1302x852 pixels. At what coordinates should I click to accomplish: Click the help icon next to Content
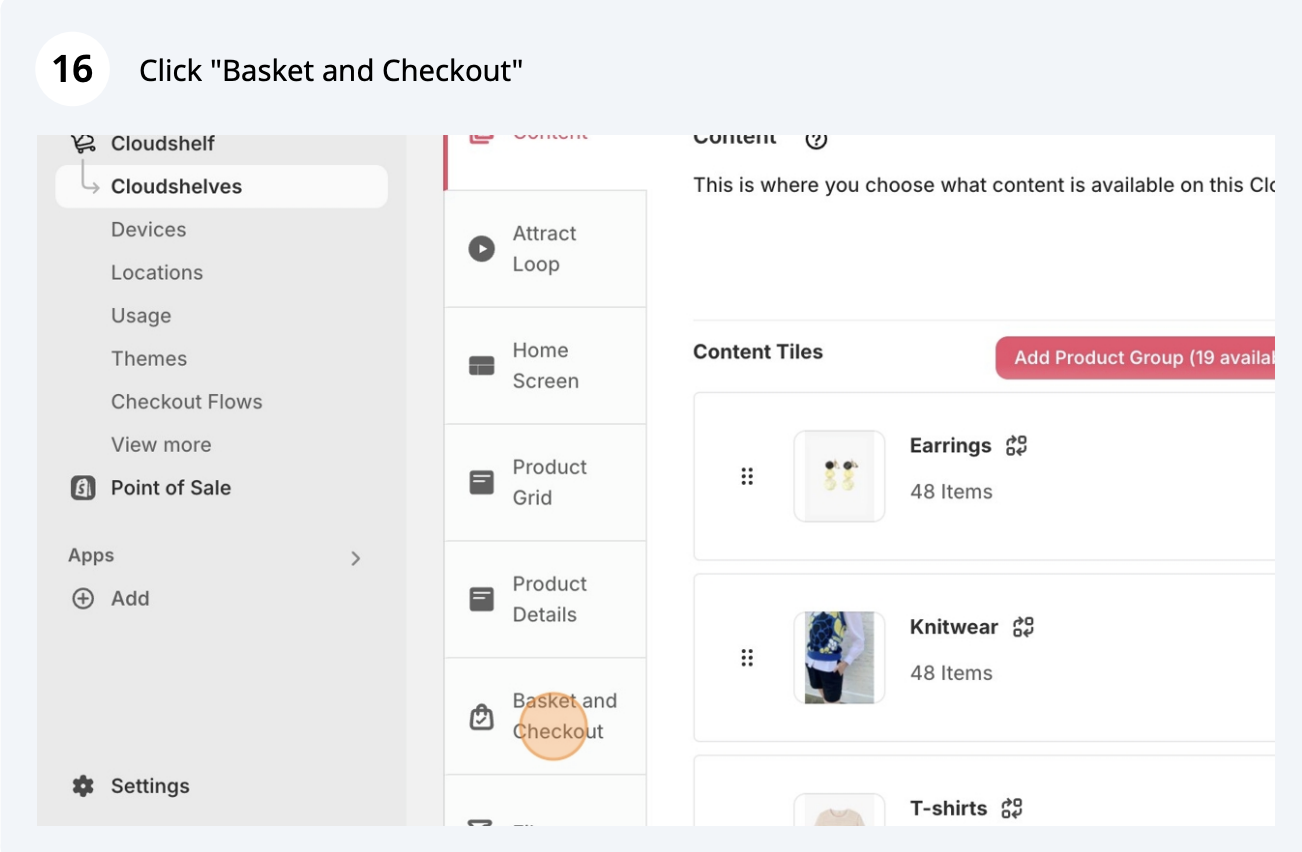[816, 139]
